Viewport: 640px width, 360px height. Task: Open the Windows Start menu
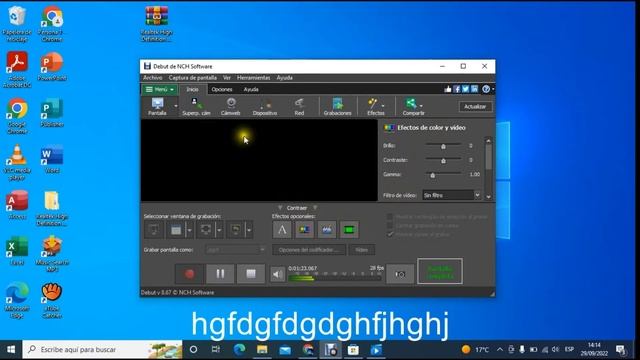[x=11, y=349]
